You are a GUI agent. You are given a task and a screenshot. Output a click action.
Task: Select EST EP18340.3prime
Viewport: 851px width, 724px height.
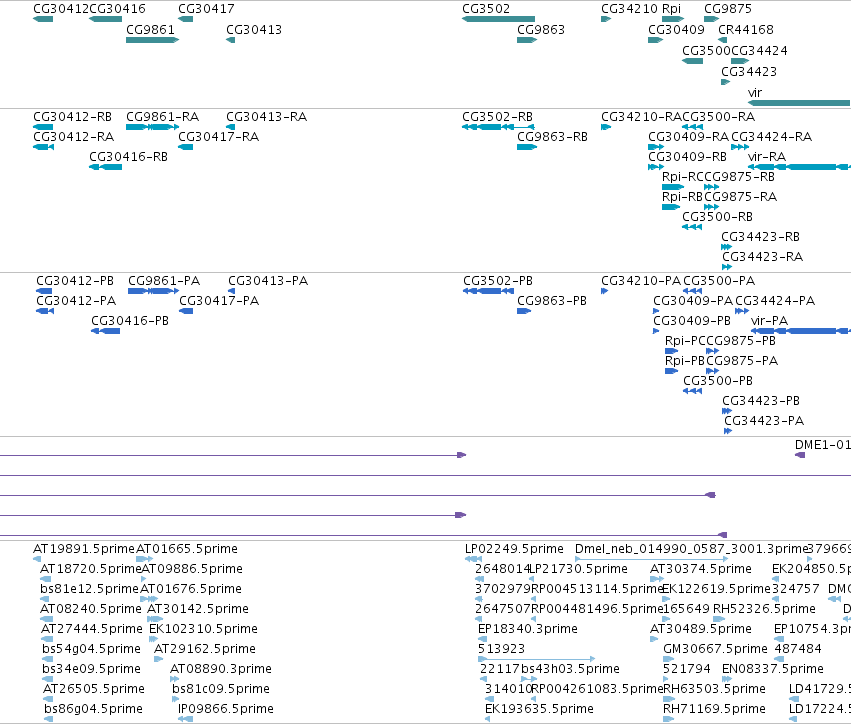(x=528, y=630)
